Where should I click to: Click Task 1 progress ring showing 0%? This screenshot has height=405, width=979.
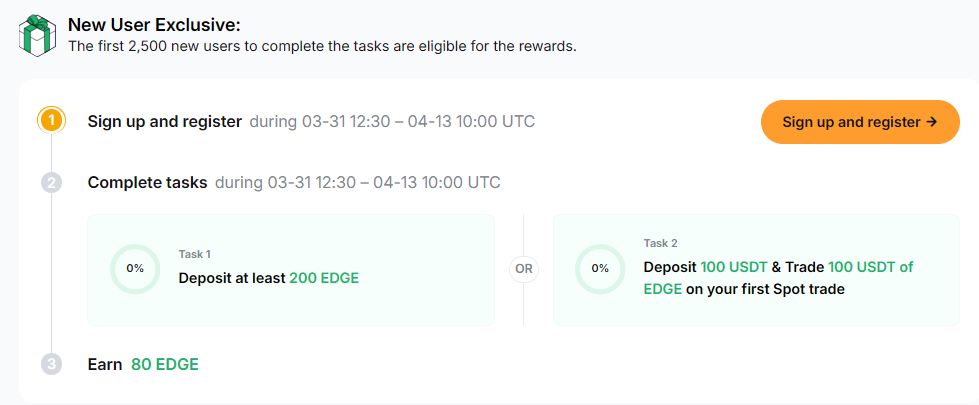tap(135, 269)
